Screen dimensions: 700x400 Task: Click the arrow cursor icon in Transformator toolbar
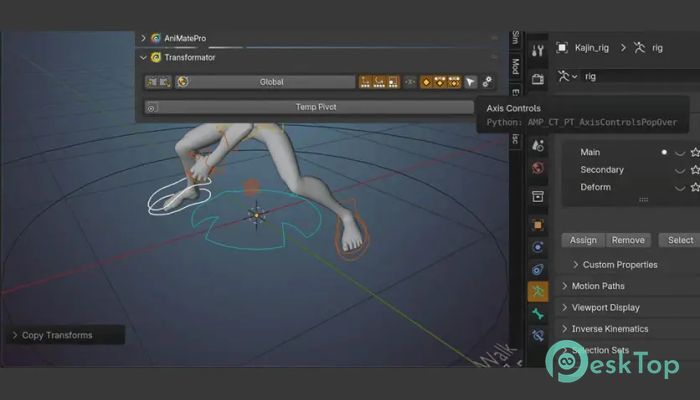(x=470, y=82)
